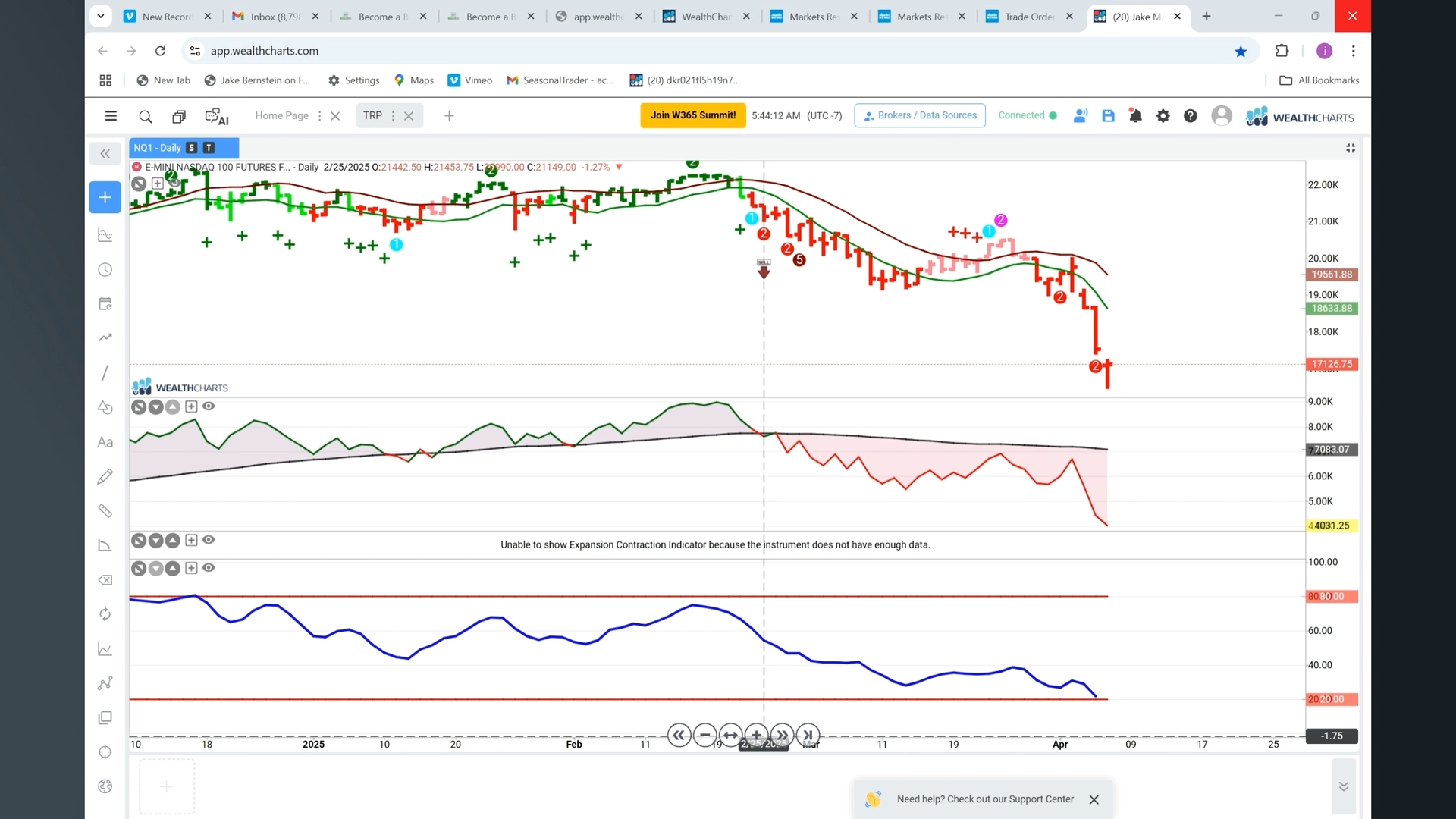Open the hamburger main menu
1456x819 pixels.
click(111, 116)
